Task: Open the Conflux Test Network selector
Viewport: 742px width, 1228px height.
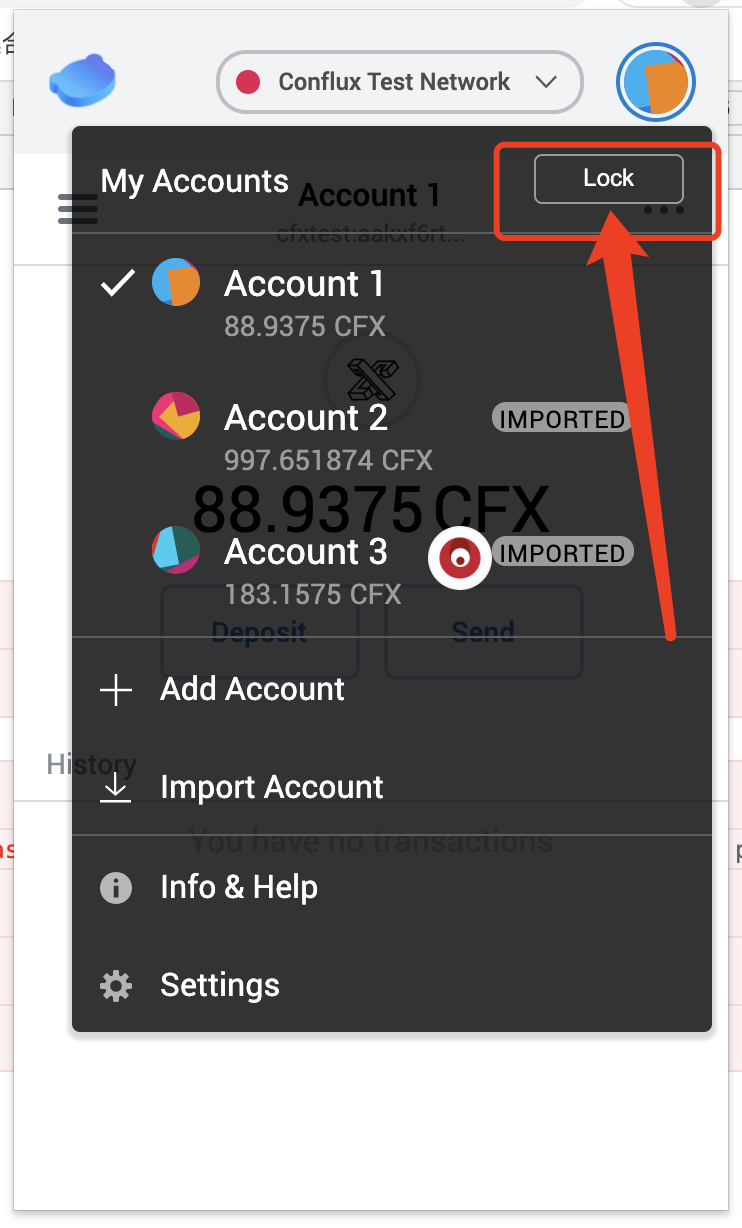Action: pyautogui.click(x=399, y=82)
